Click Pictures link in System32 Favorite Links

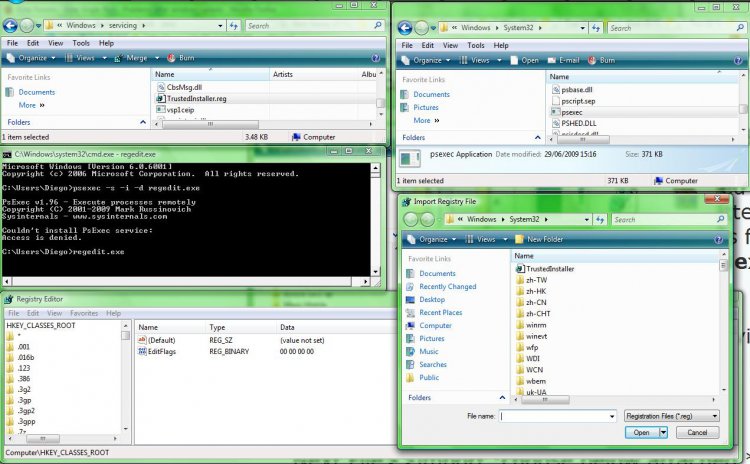[426, 108]
